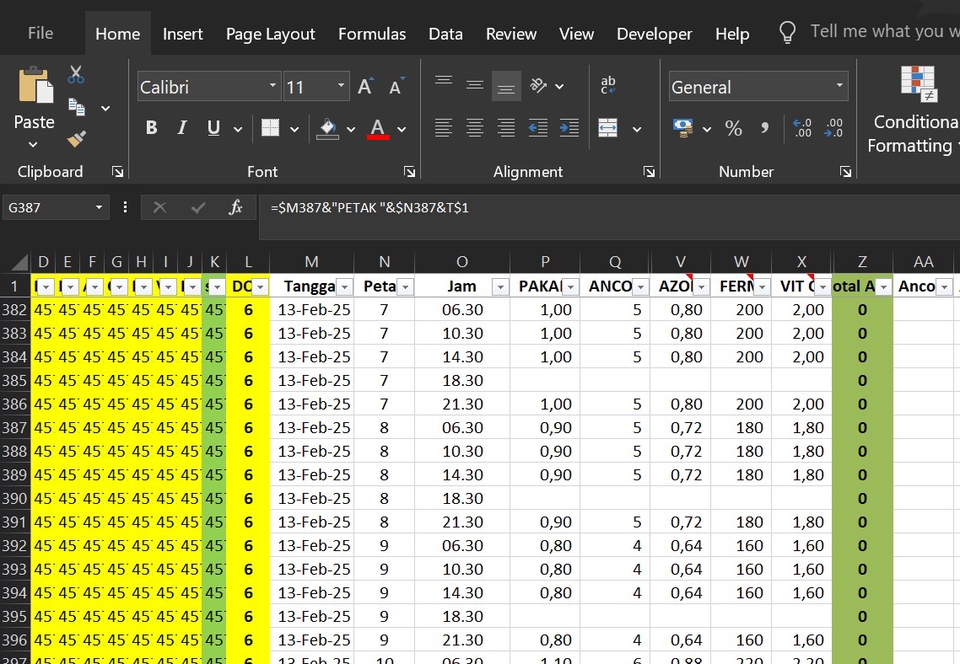Apply the Percent Style icon
The width and height of the screenshot is (960, 664).
[x=733, y=128]
